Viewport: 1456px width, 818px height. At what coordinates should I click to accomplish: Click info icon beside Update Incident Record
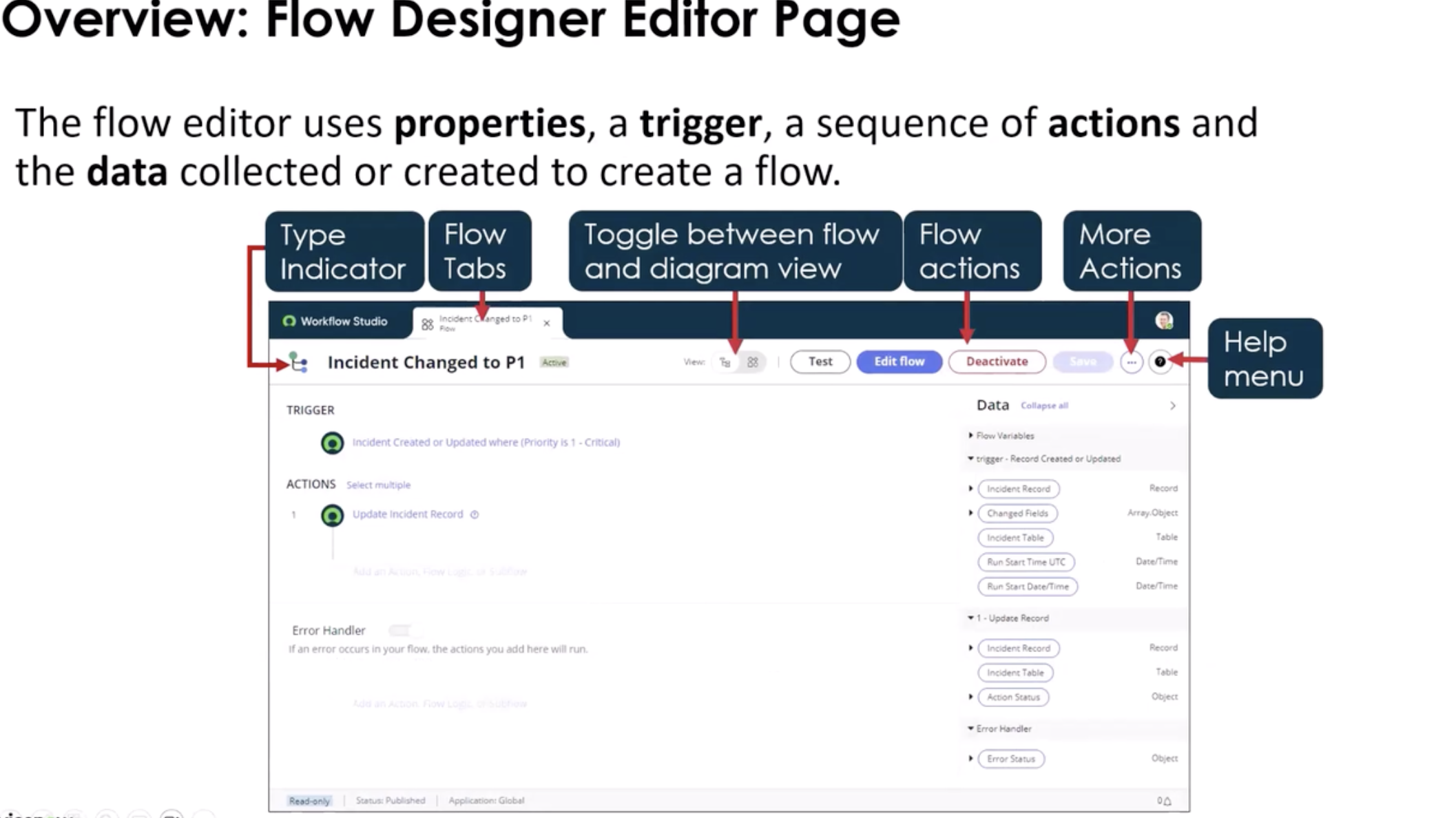click(x=475, y=514)
